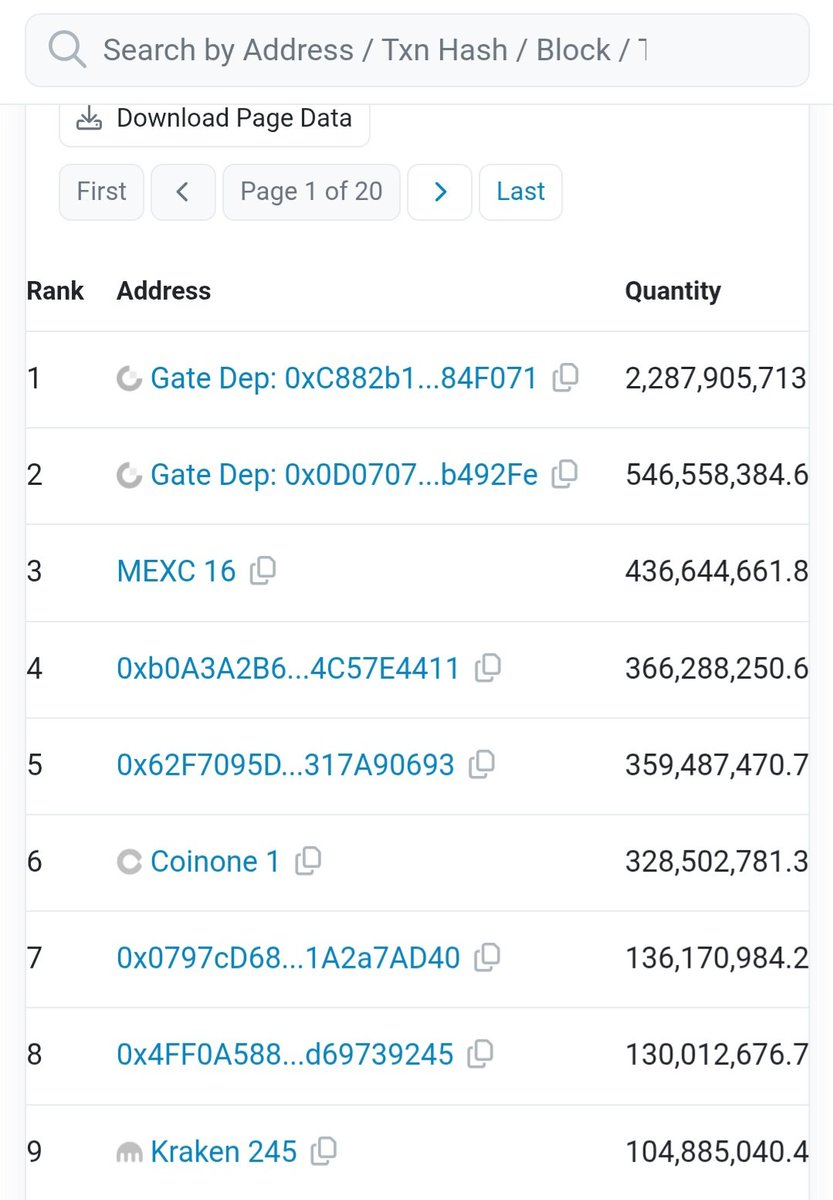The height and width of the screenshot is (1200, 833).
Task: Copy MEXC 16 address
Action: coord(263,571)
